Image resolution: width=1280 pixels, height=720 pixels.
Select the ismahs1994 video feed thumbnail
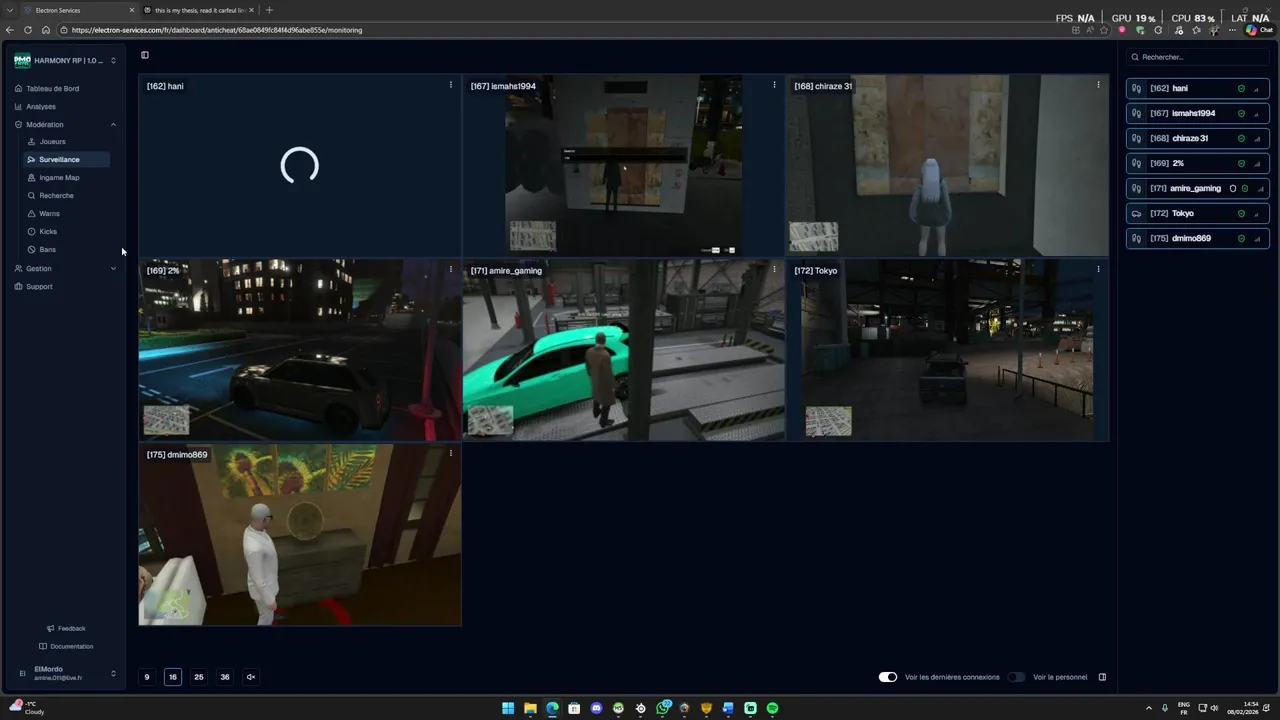(623, 166)
